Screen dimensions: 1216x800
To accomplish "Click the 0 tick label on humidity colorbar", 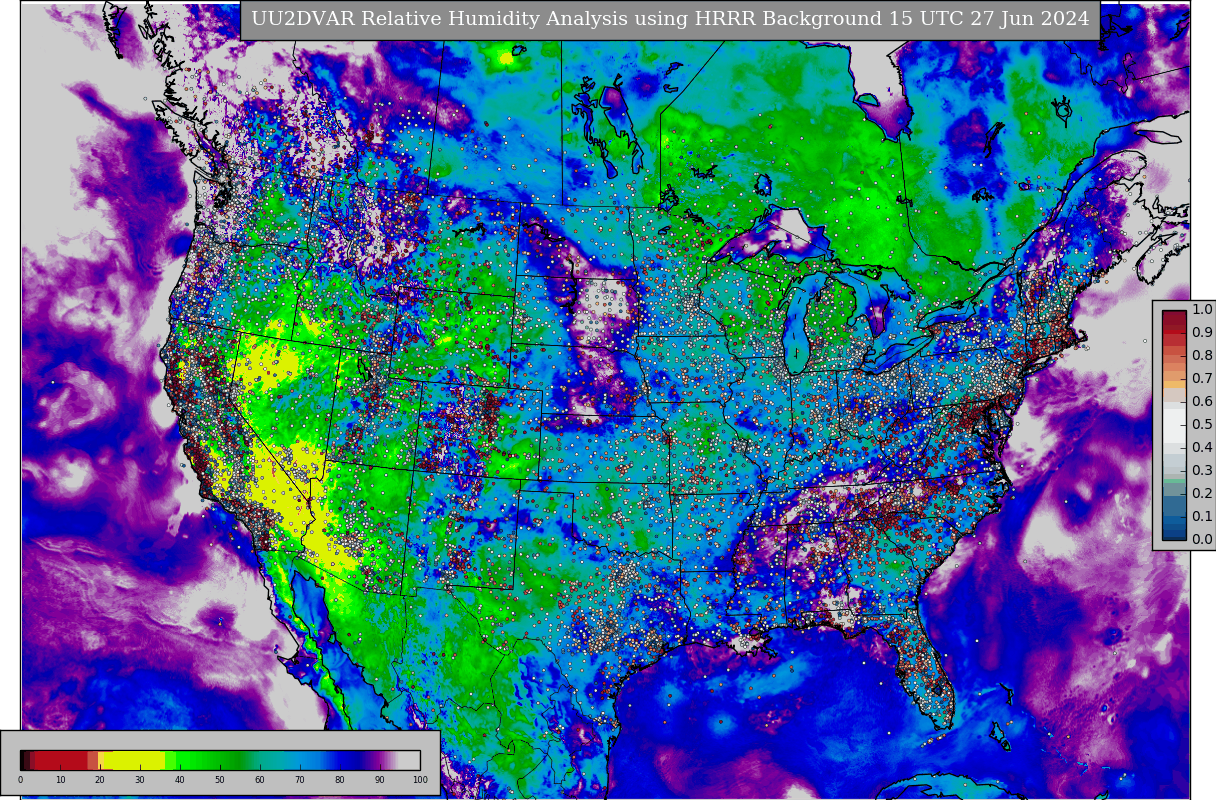I will click(x=20, y=781).
